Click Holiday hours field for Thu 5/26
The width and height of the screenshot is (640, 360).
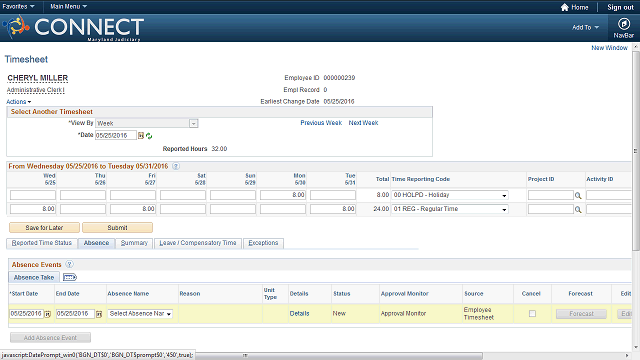click(x=83, y=195)
